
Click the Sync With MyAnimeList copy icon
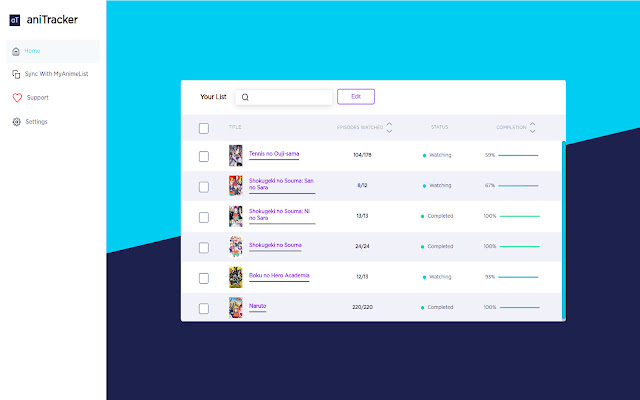click(16, 74)
